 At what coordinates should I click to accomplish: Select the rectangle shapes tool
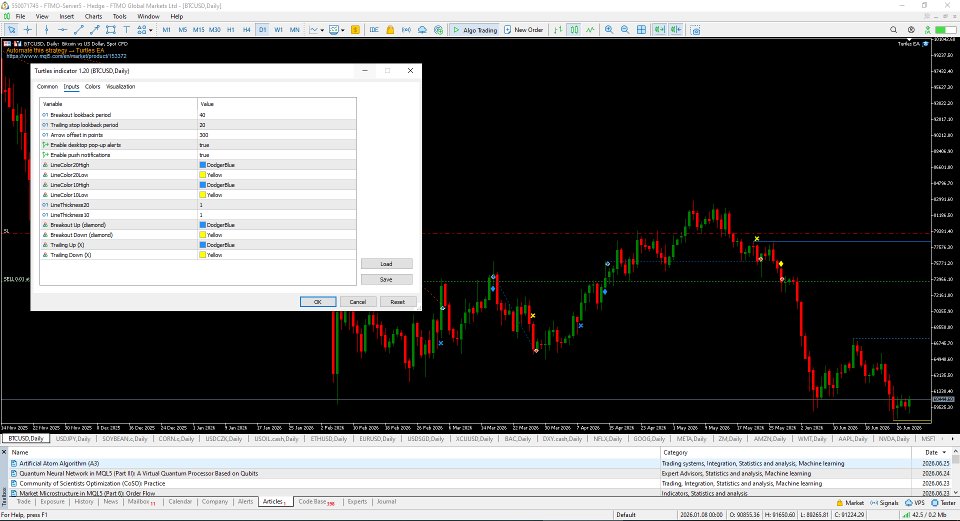click(x=111, y=29)
